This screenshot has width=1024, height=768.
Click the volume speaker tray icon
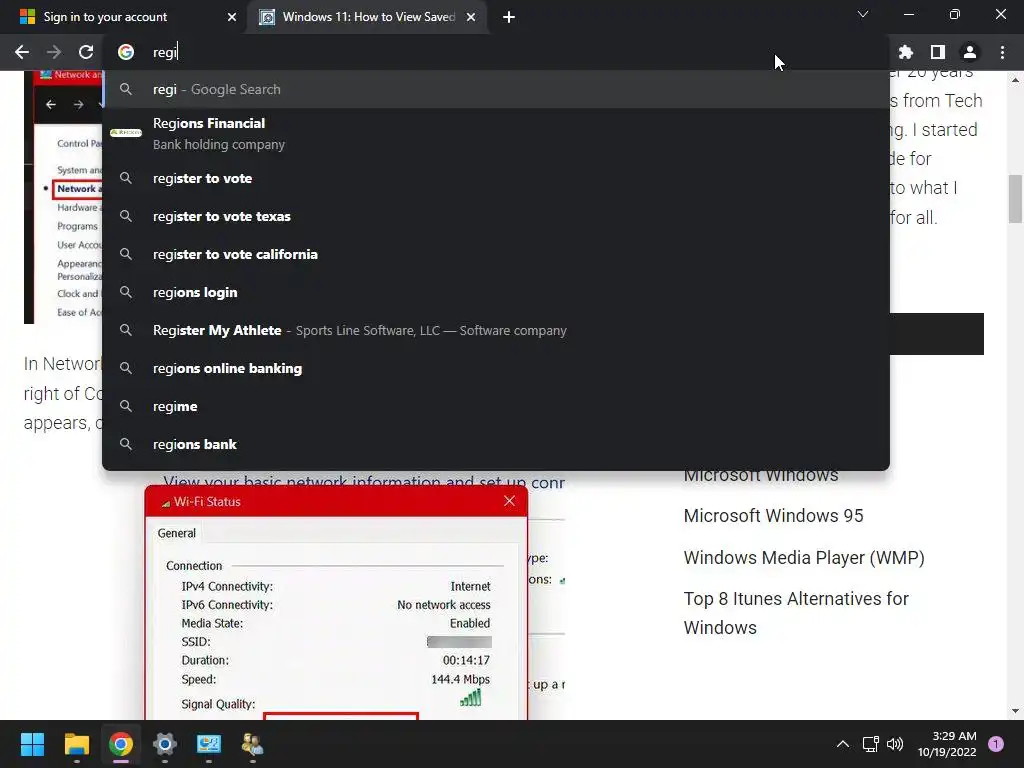coord(895,744)
